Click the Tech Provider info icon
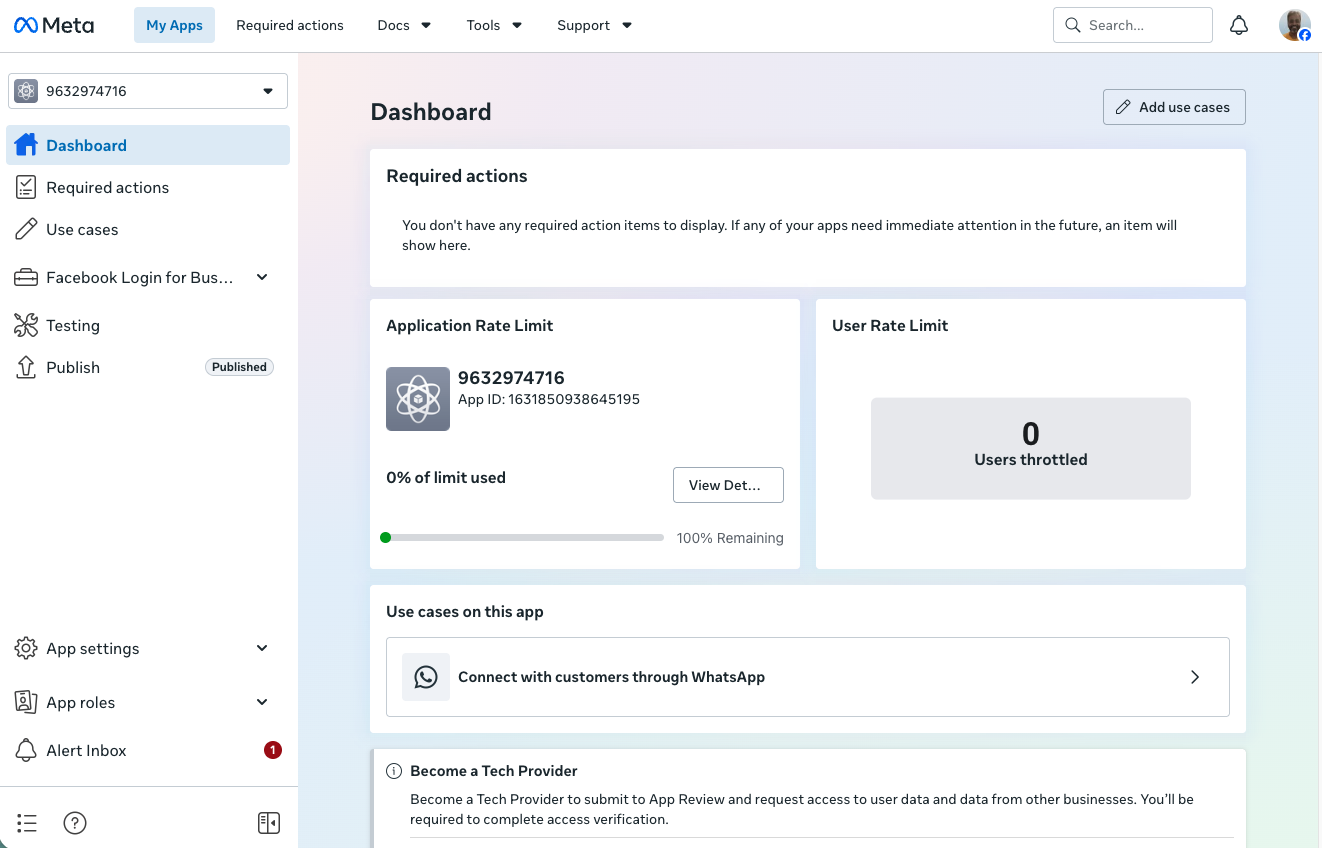The image size is (1322, 848). coord(394,771)
